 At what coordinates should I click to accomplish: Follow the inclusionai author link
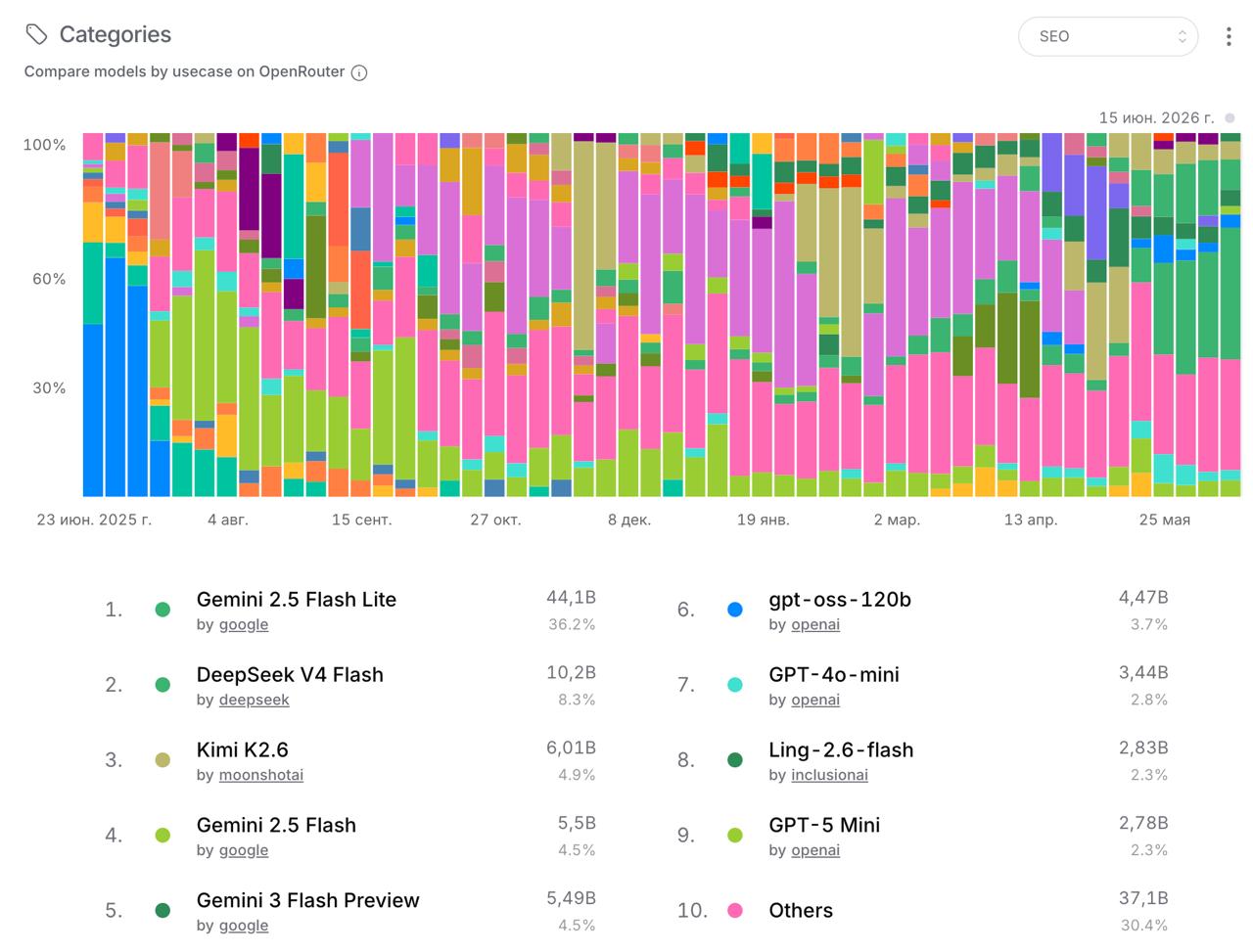[x=829, y=775]
